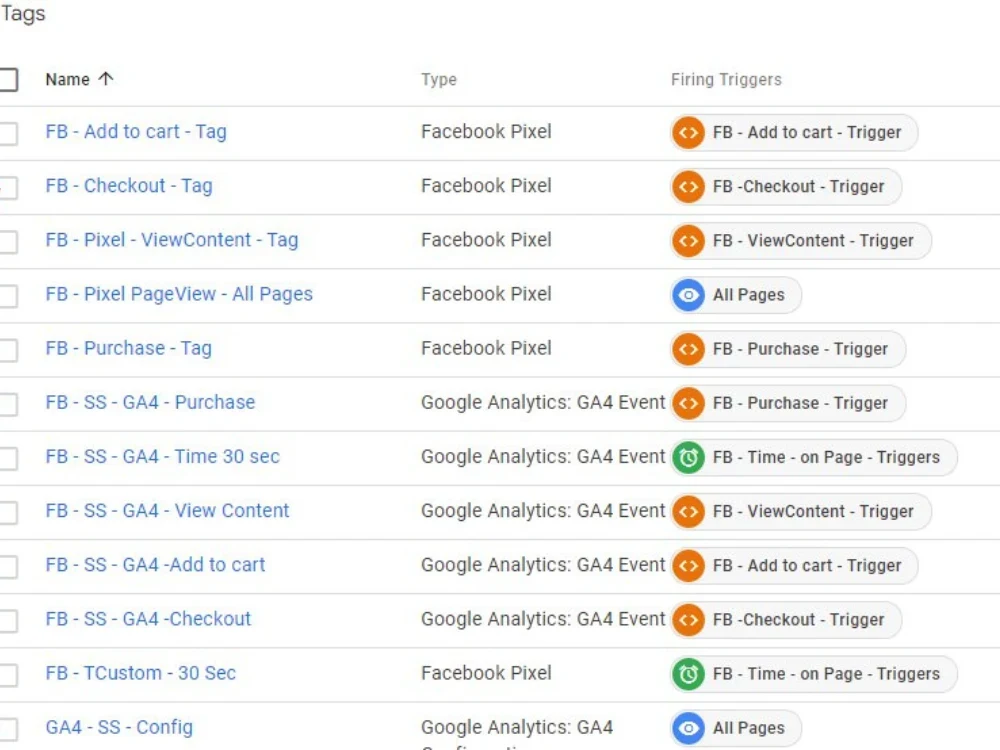Click the orange icon on FB - Purchase - Tag row

[x=688, y=349]
